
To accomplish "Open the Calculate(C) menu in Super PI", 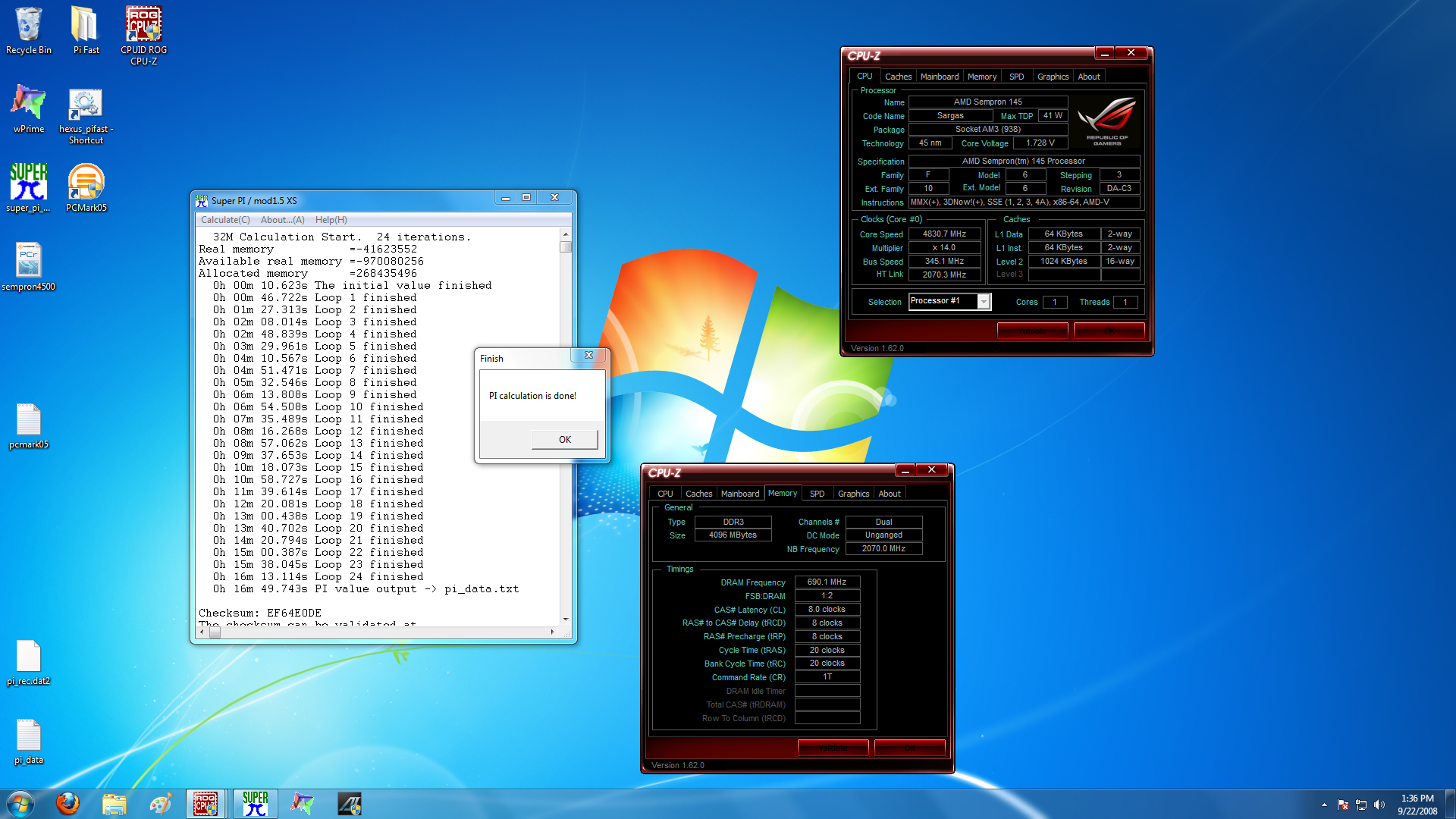I will click(225, 220).
